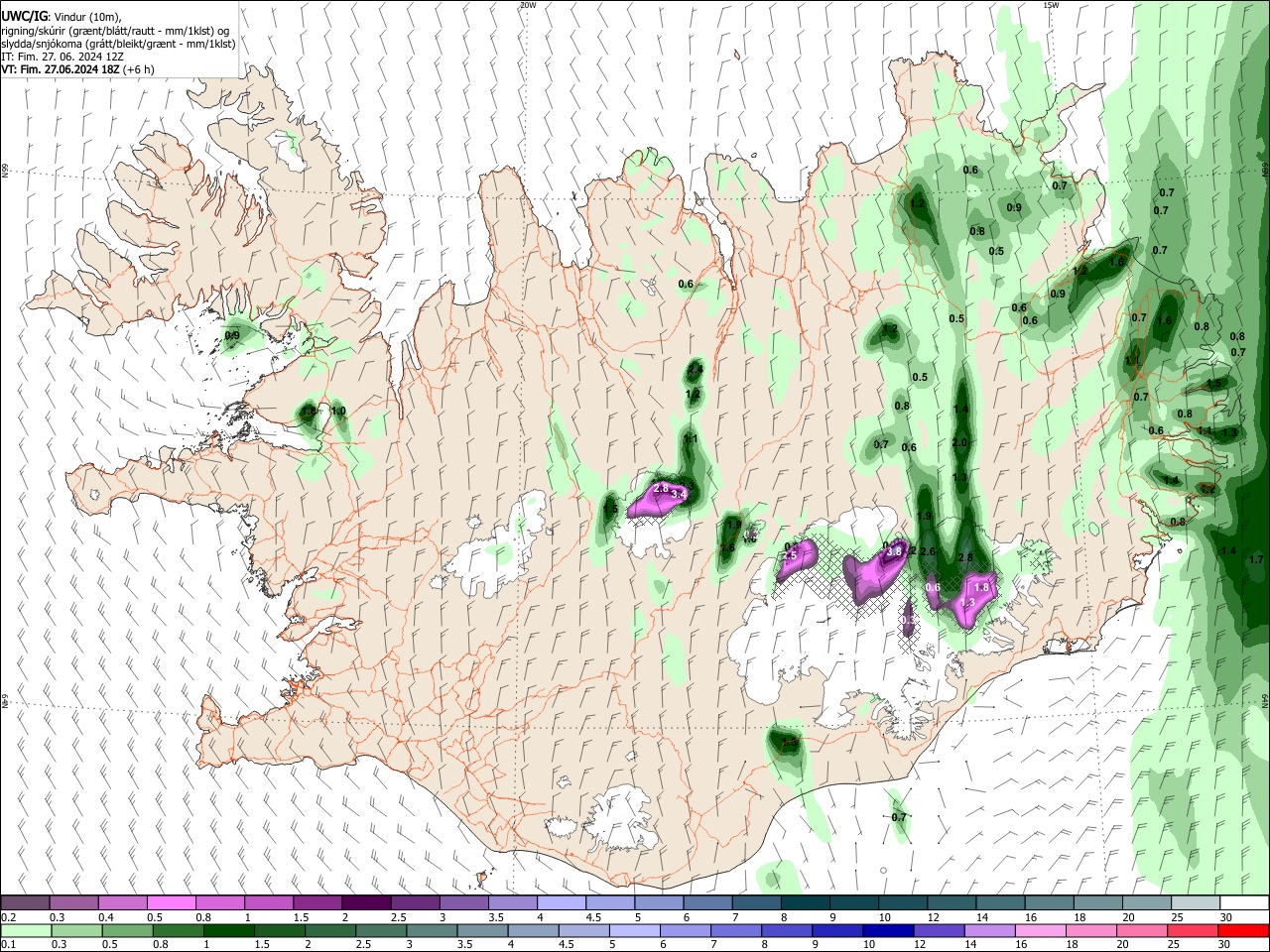Image resolution: width=1270 pixels, height=952 pixels.
Task: Click the 0.1 label of the rain legend
Action: [8, 945]
